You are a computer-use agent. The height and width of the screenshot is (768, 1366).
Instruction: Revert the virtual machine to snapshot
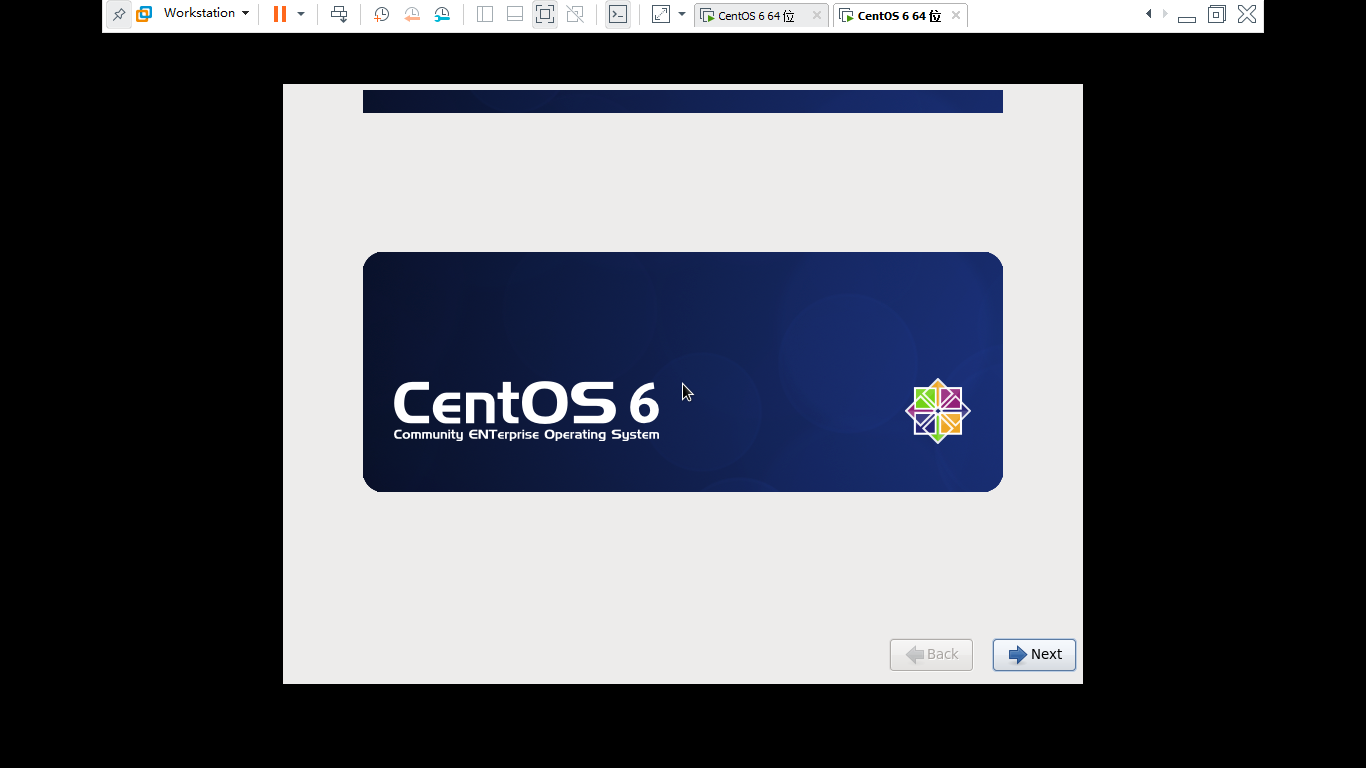(x=412, y=14)
